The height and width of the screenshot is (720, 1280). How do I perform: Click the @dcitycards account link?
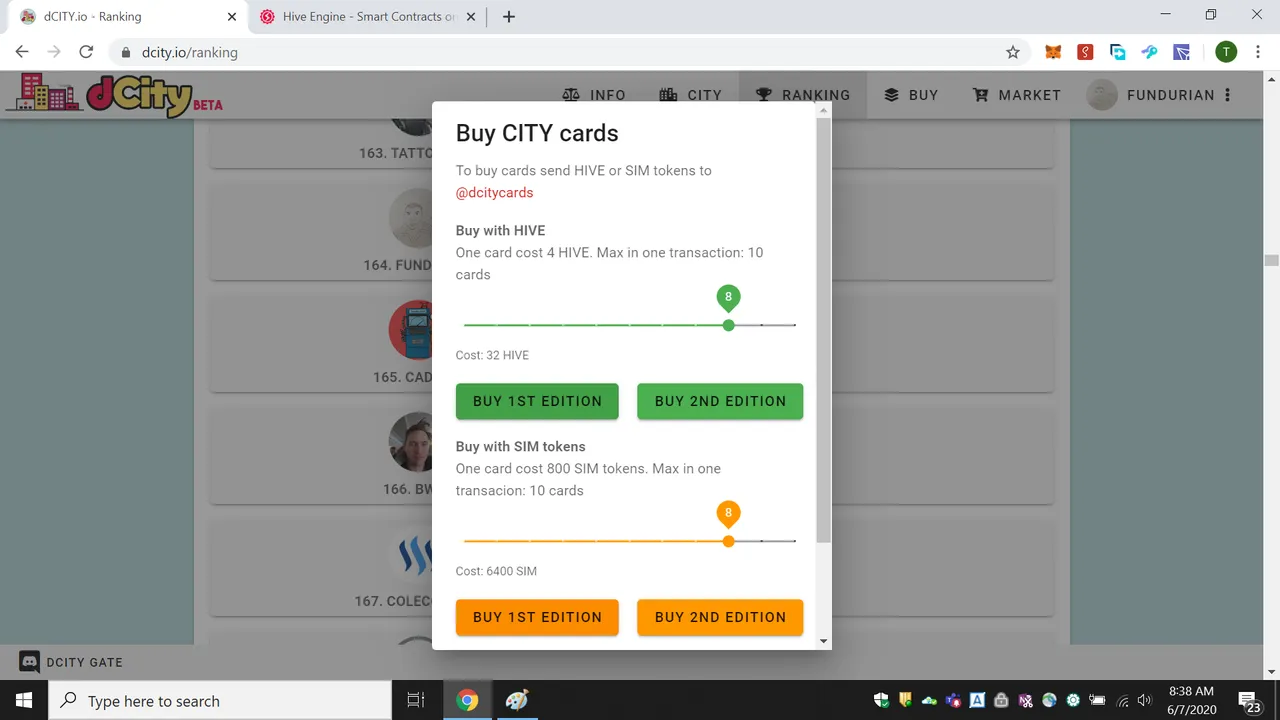tap(494, 192)
